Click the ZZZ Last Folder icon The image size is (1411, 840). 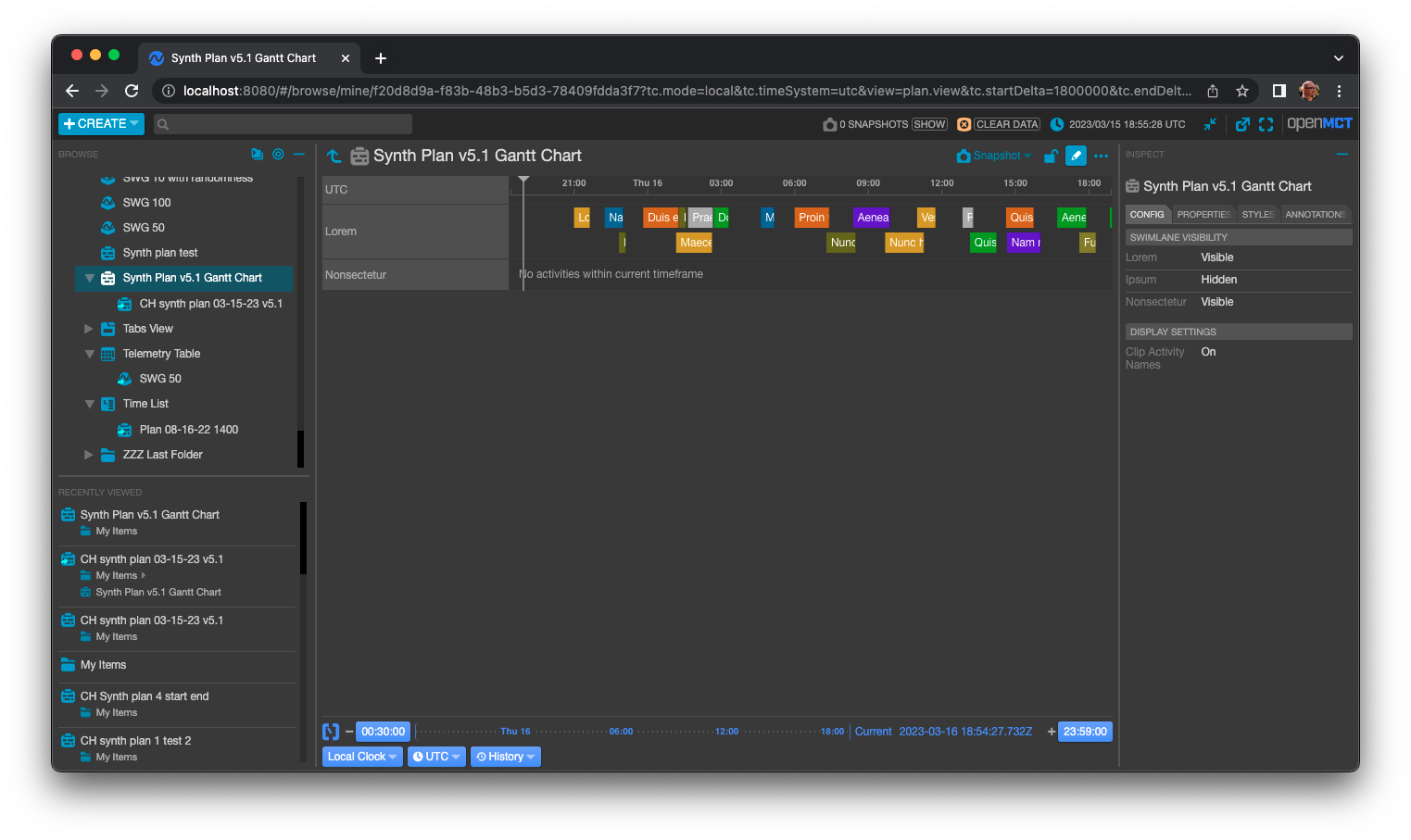(x=107, y=455)
